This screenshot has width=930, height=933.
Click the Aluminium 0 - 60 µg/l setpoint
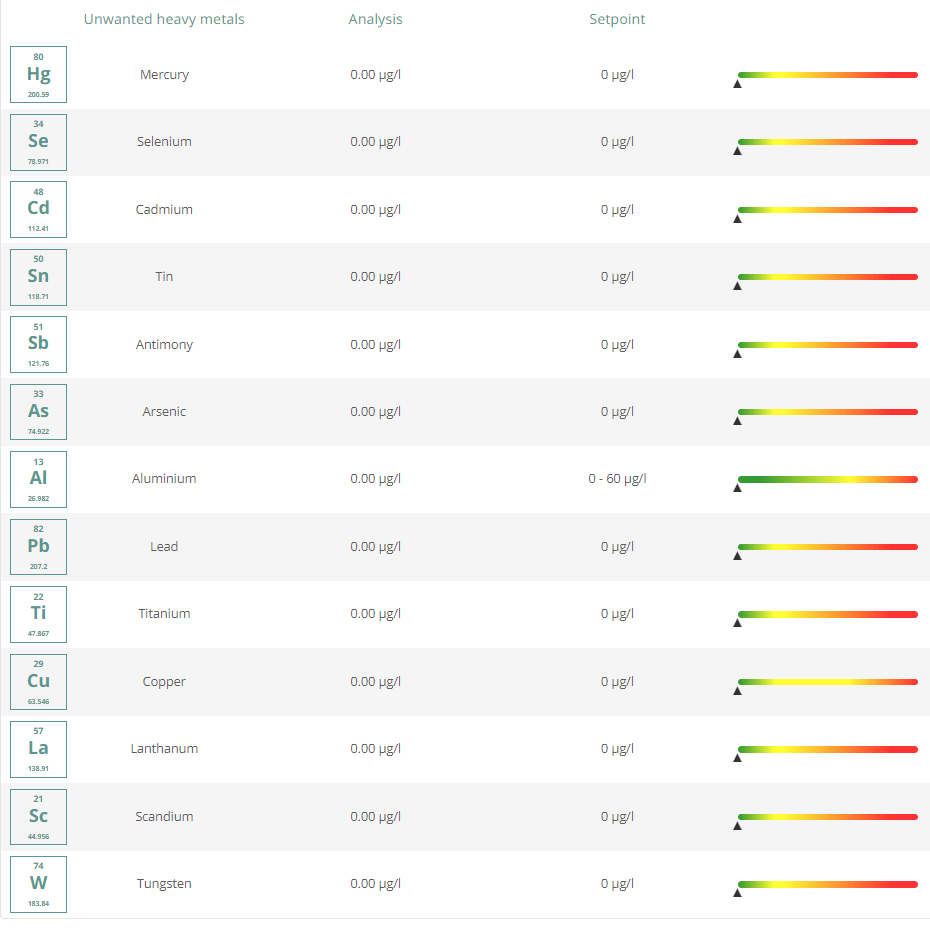tap(617, 479)
